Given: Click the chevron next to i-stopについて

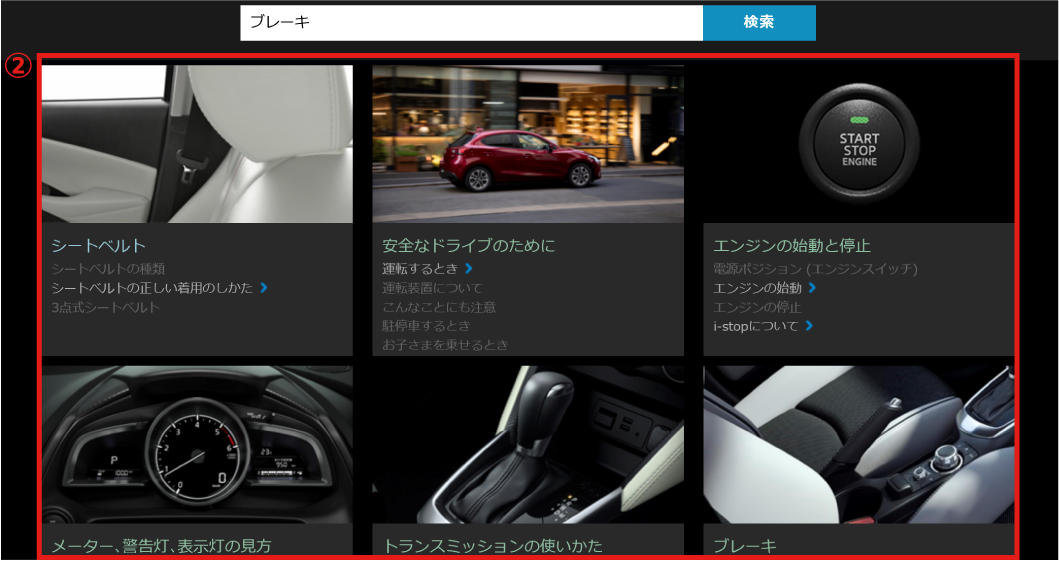Looking at the screenshot, I should point(809,326).
